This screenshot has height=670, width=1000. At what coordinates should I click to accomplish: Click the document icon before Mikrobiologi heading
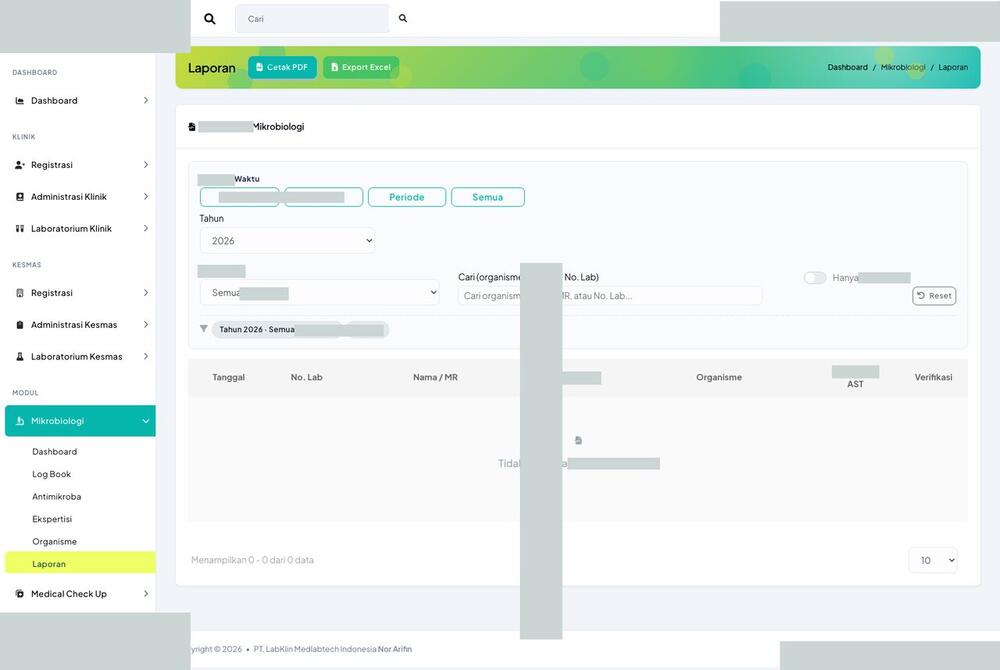coord(192,127)
